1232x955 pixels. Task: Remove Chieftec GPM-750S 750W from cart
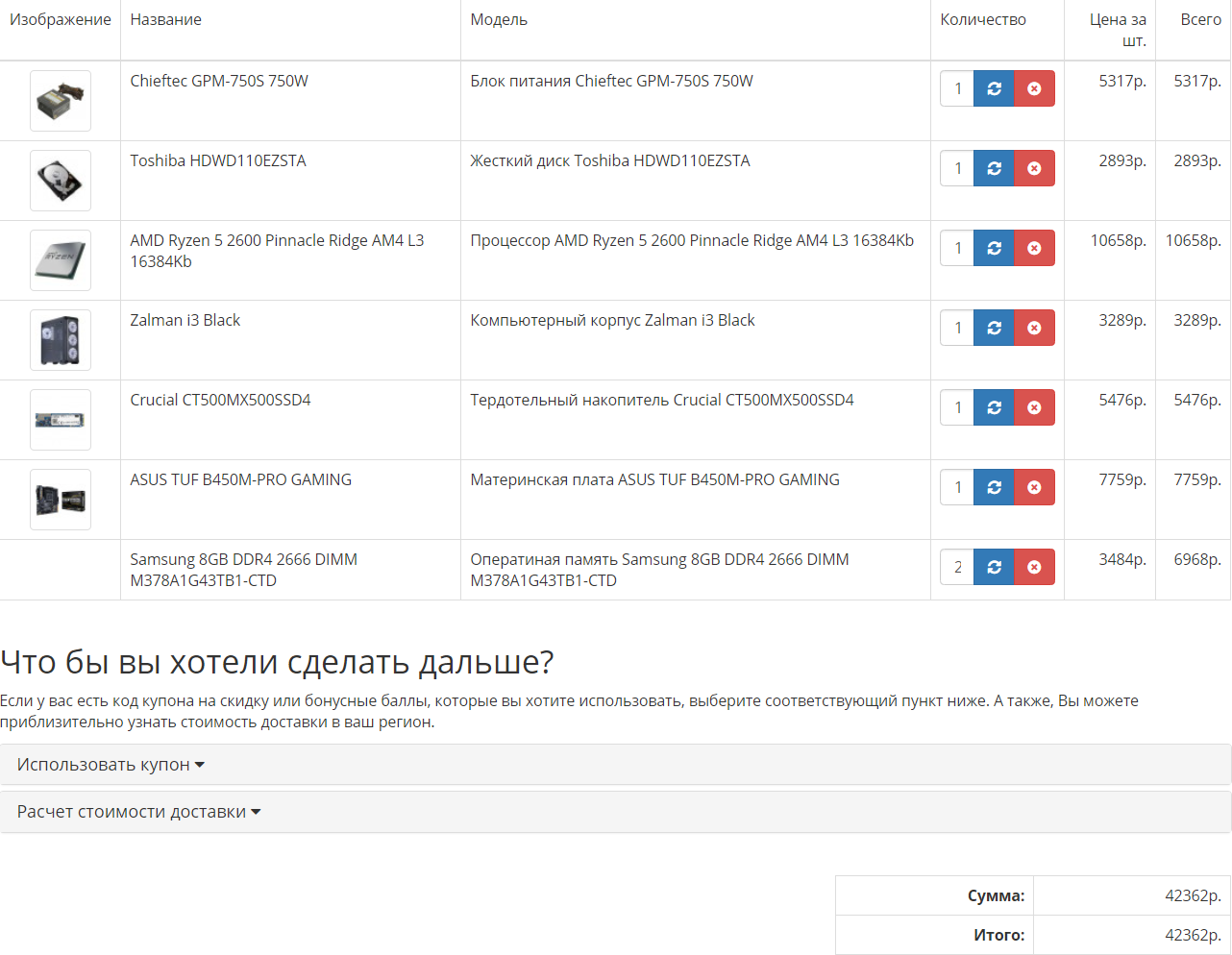(x=1034, y=88)
